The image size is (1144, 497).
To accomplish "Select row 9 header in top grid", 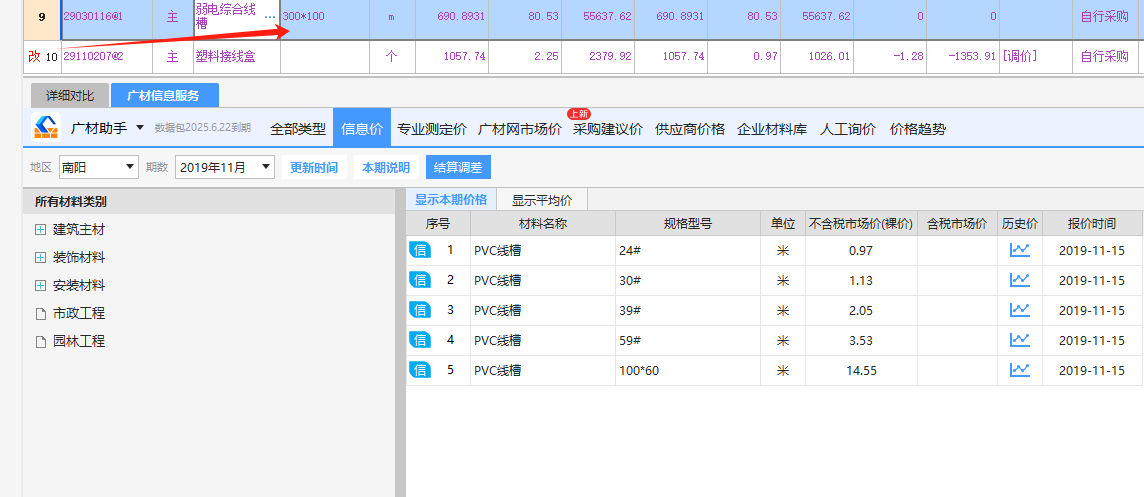I will [x=42, y=17].
